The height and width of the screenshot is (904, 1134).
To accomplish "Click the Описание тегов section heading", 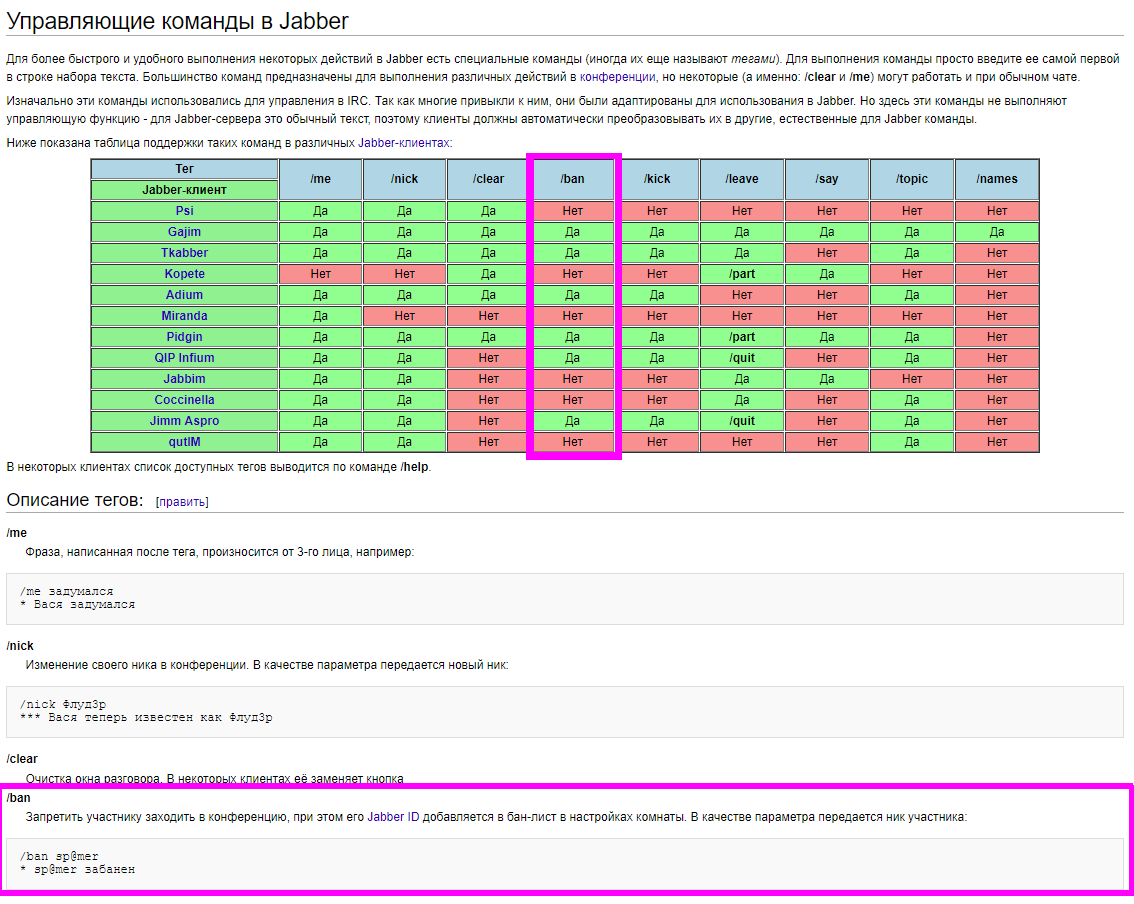I will 75,500.
